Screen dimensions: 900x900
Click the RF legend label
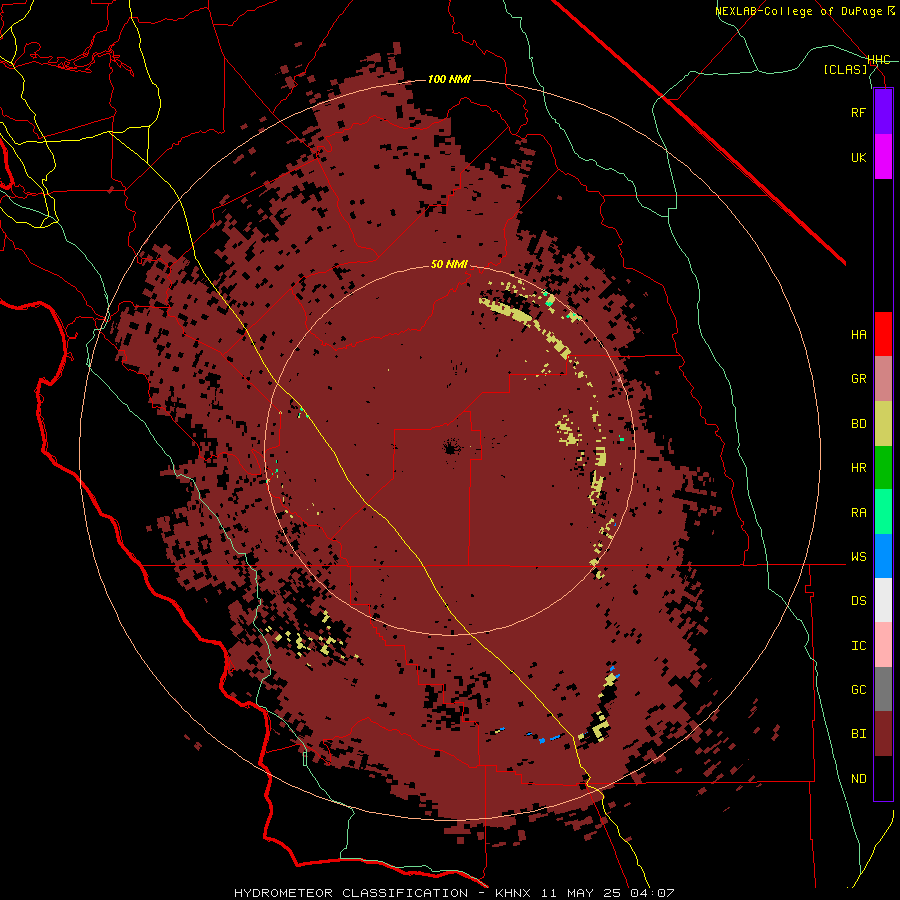pyautogui.click(x=859, y=112)
